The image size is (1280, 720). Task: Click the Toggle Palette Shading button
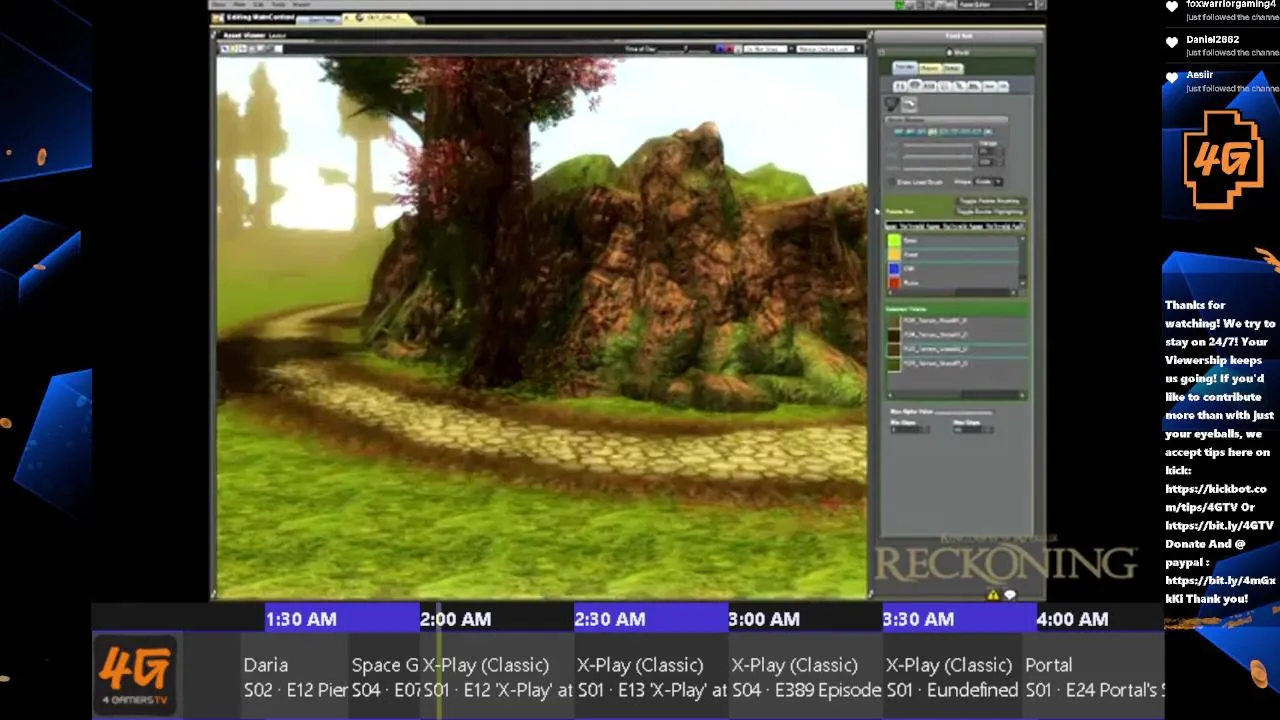click(988, 201)
